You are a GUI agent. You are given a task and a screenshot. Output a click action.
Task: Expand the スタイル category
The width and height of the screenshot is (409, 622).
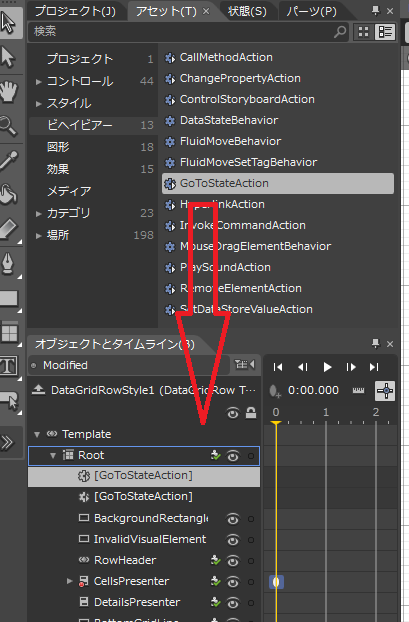38,104
